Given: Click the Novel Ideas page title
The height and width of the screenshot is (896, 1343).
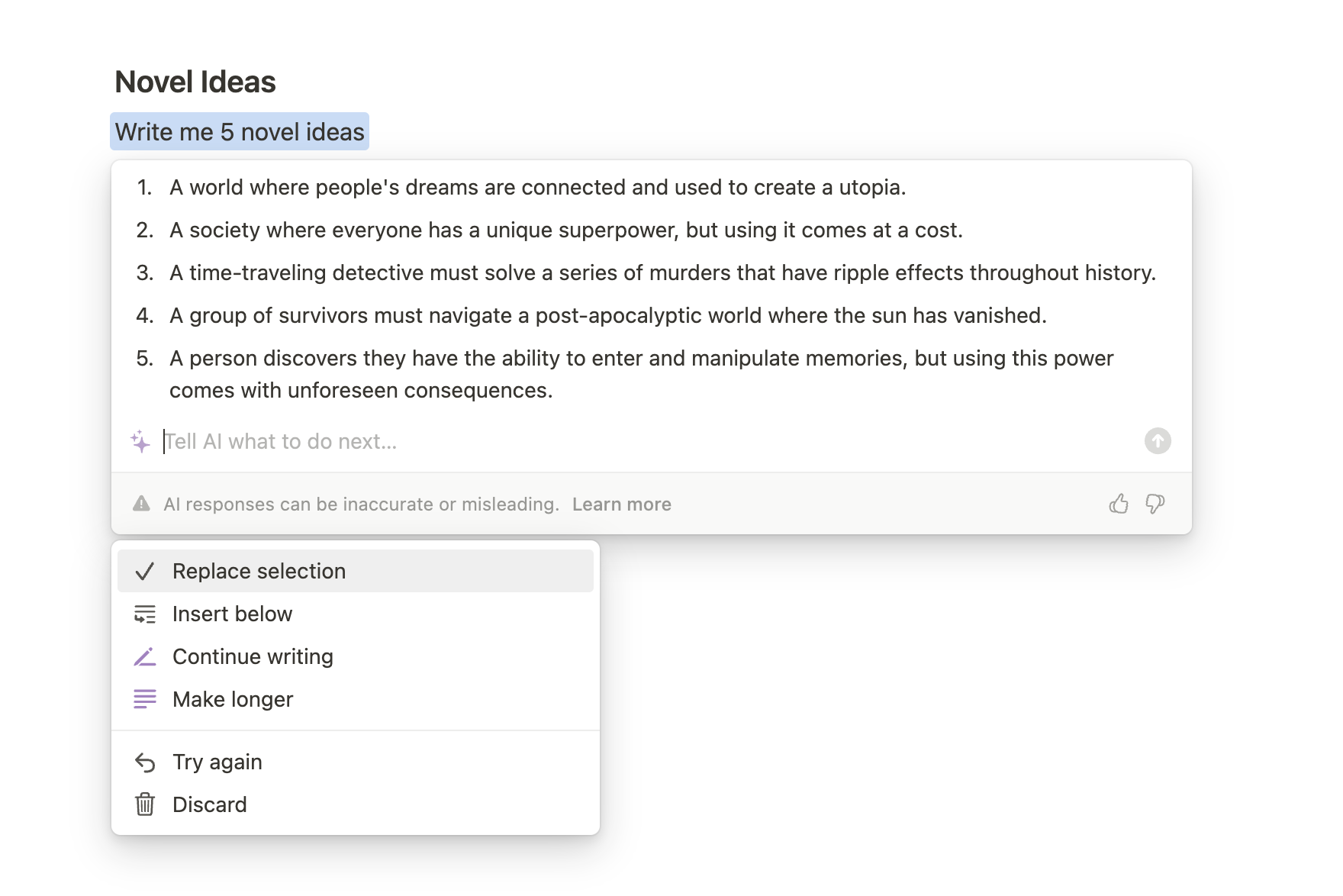Looking at the screenshot, I should coord(195,82).
